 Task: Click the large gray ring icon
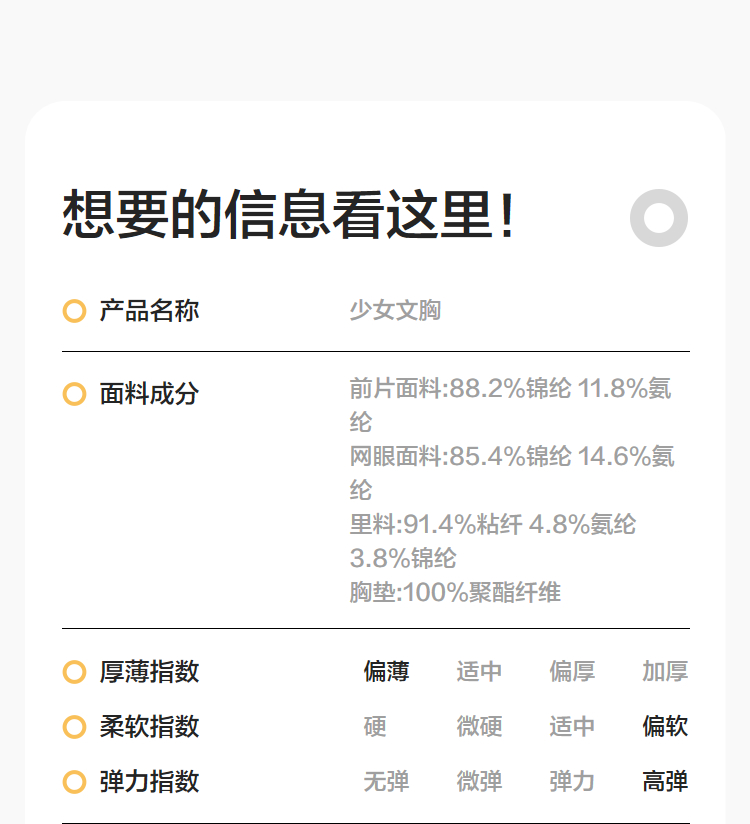click(x=659, y=217)
